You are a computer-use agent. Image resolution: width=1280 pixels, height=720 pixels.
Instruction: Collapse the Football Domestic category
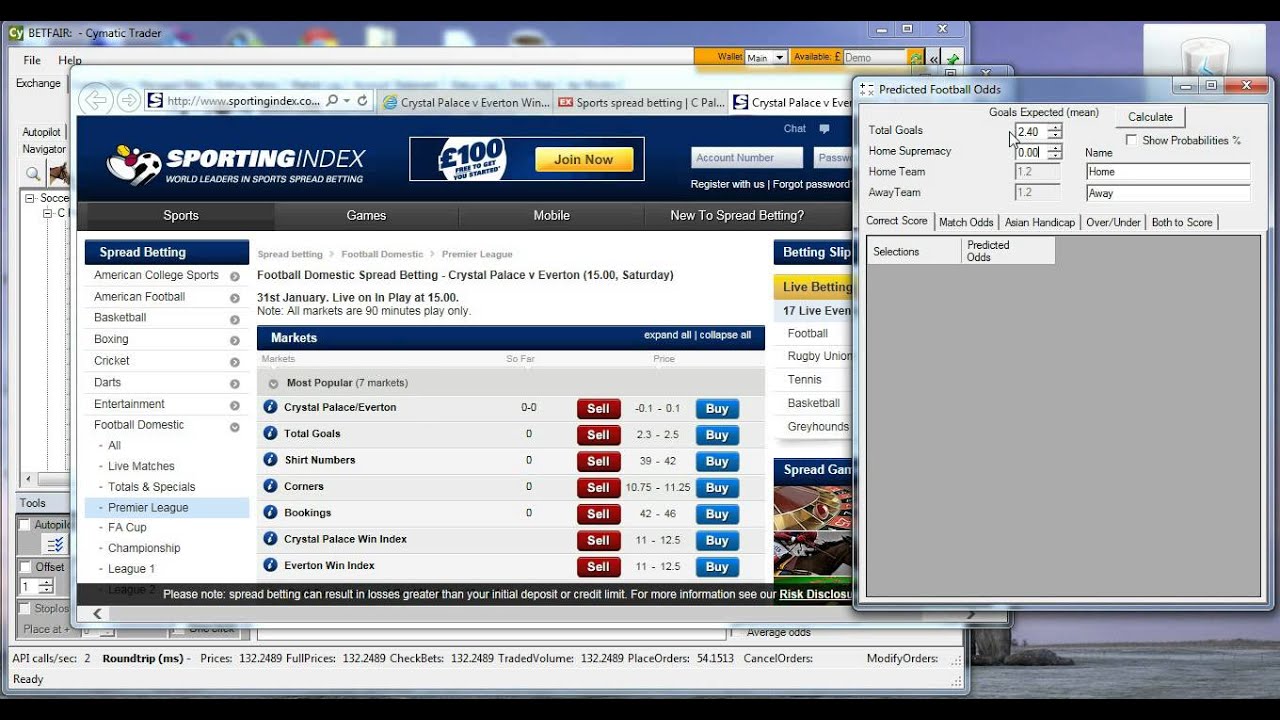pos(235,427)
